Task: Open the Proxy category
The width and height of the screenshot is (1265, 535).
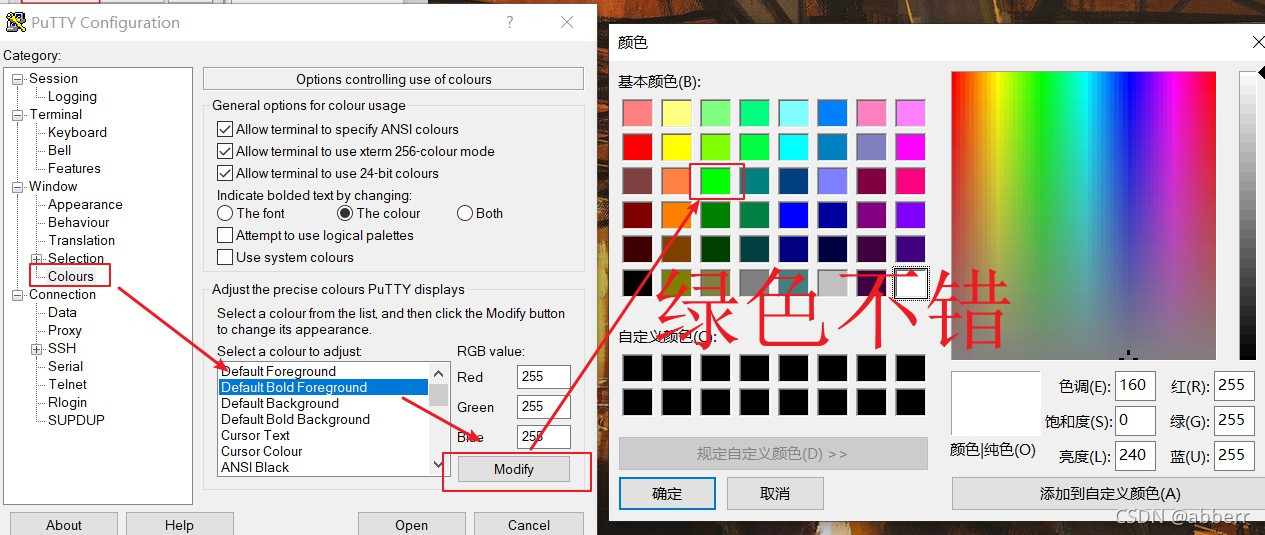Action: pyautogui.click(x=65, y=331)
